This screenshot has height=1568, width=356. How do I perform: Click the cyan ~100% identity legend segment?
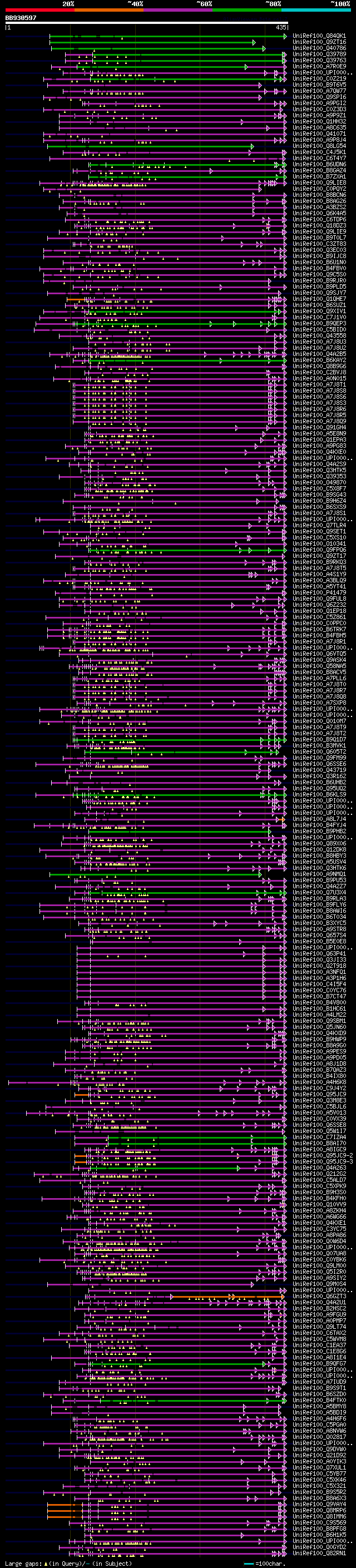coord(317,10)
